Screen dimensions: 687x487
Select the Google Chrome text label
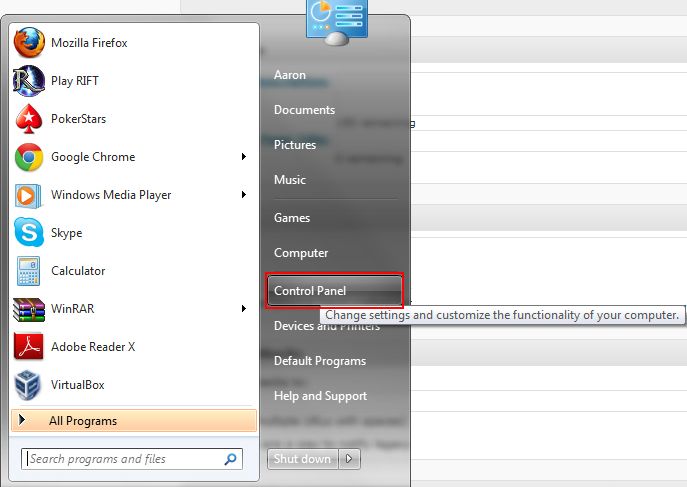tap(93, 157)
